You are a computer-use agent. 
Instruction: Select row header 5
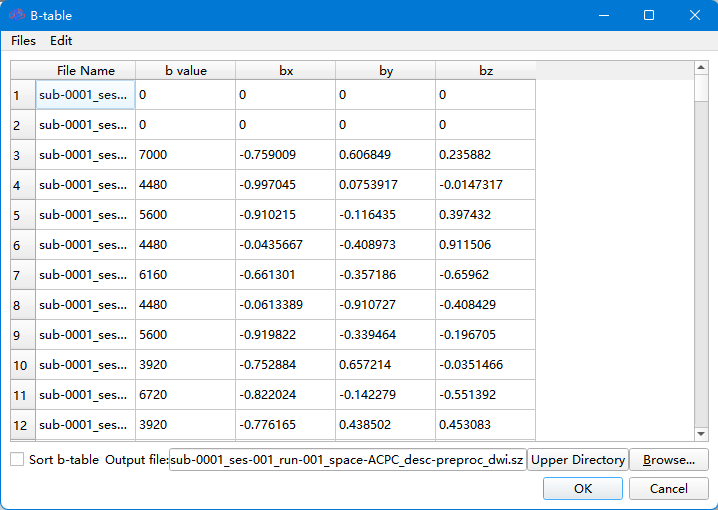23,215
